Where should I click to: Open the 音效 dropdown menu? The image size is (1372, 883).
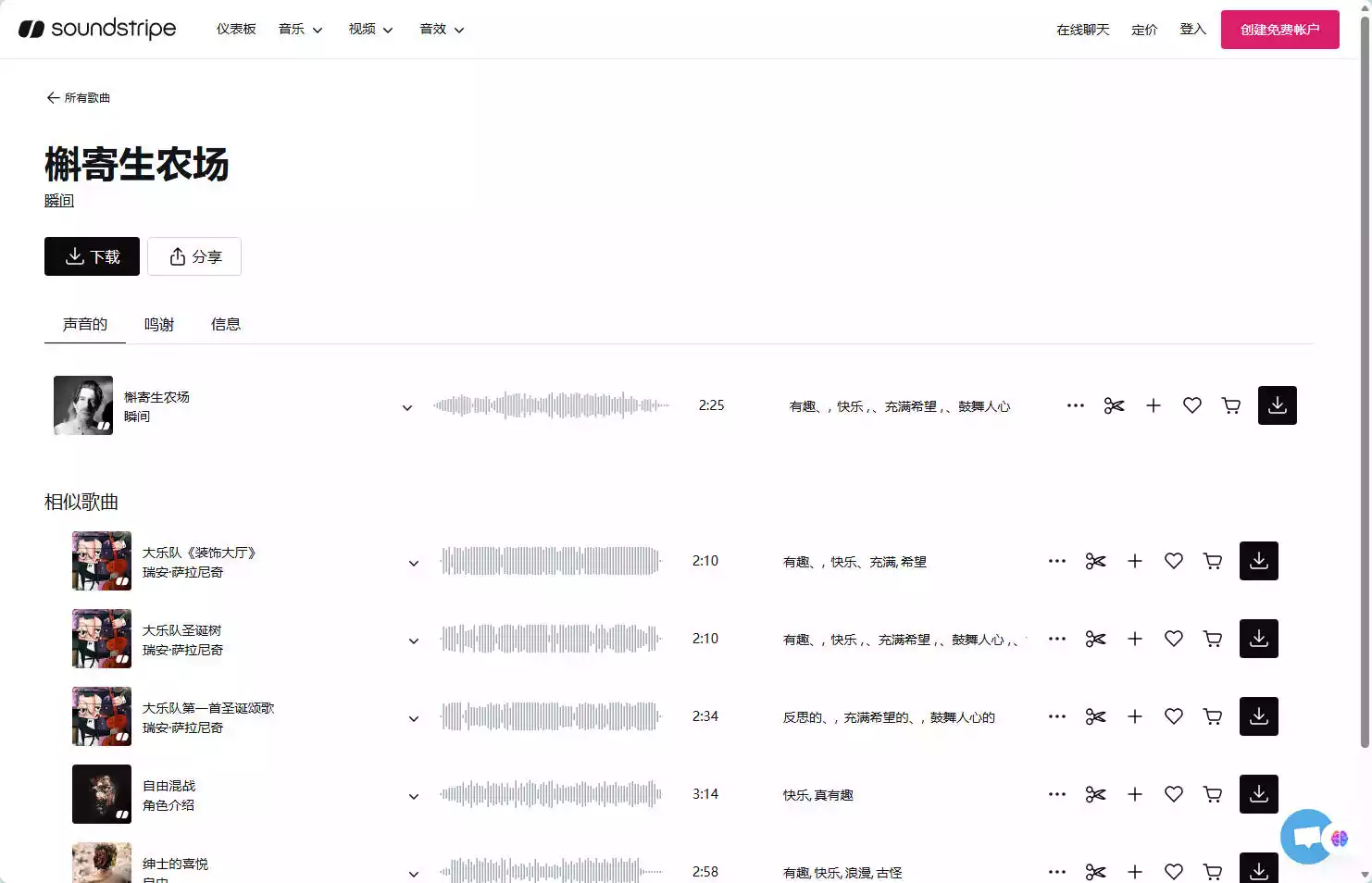[x=442, y=30]
